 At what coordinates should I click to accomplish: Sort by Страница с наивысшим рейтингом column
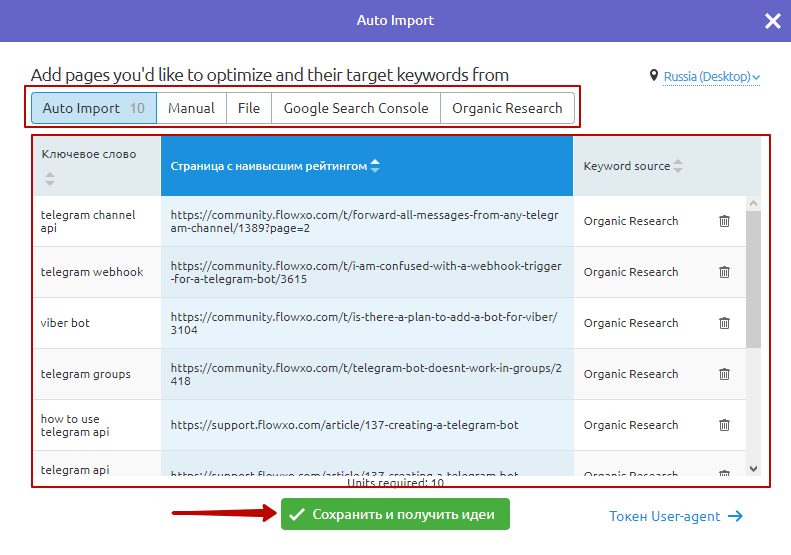coord(375,166)
